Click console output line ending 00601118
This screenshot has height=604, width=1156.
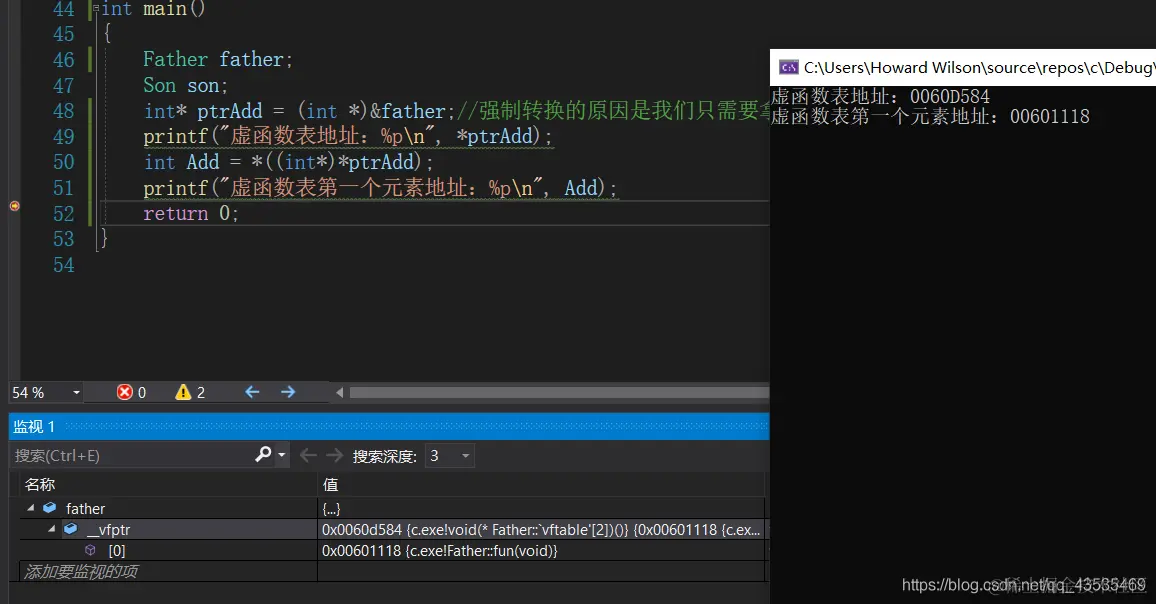930,117
